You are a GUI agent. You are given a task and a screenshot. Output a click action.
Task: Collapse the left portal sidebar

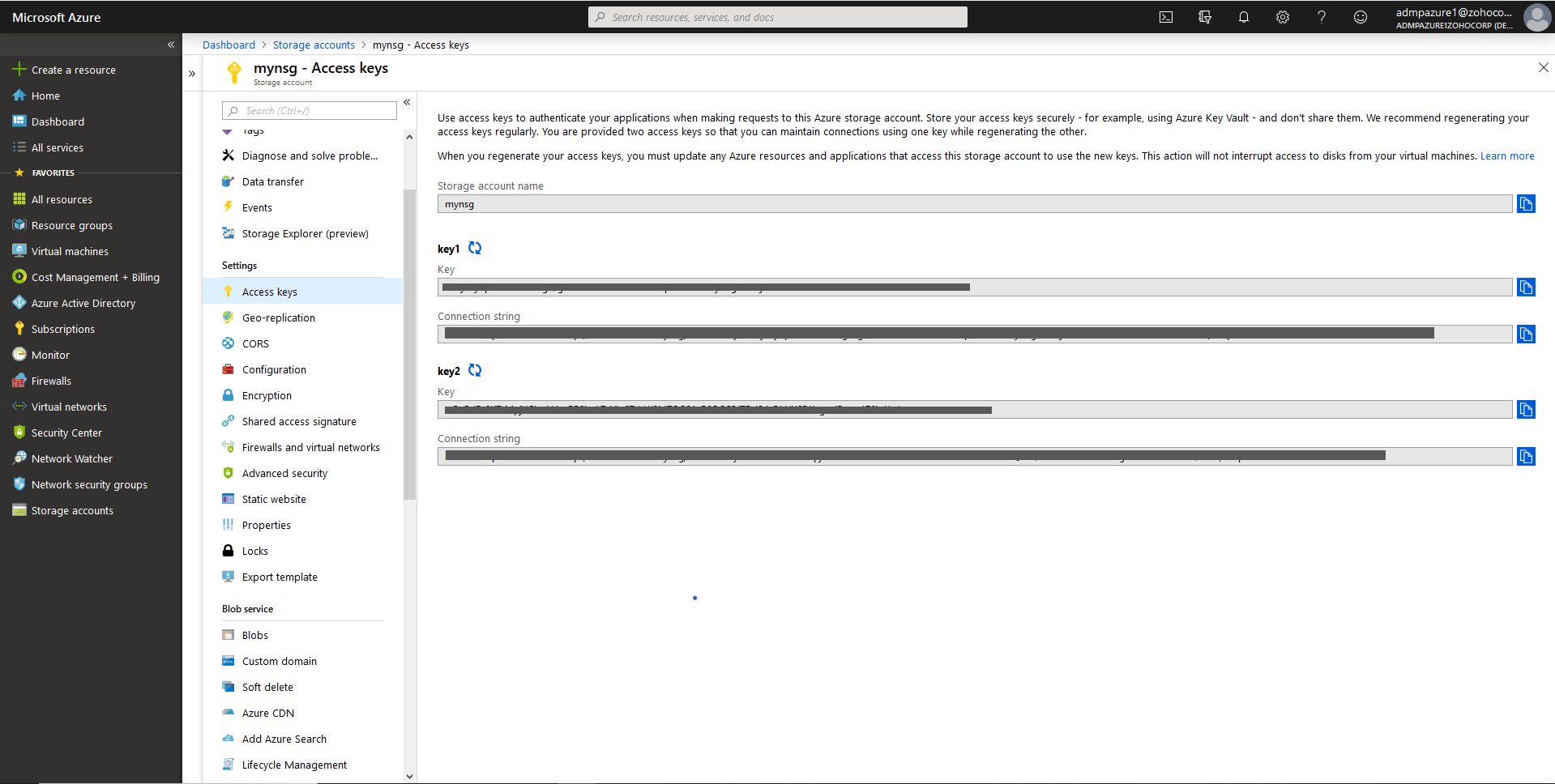pyautogui.click(x=171, y=45)
